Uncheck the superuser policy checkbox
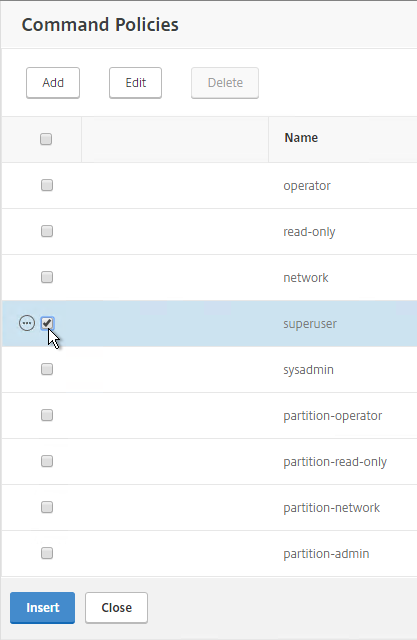Image resolution: width=417 pixels, height=640 pixels. point(47,323)
